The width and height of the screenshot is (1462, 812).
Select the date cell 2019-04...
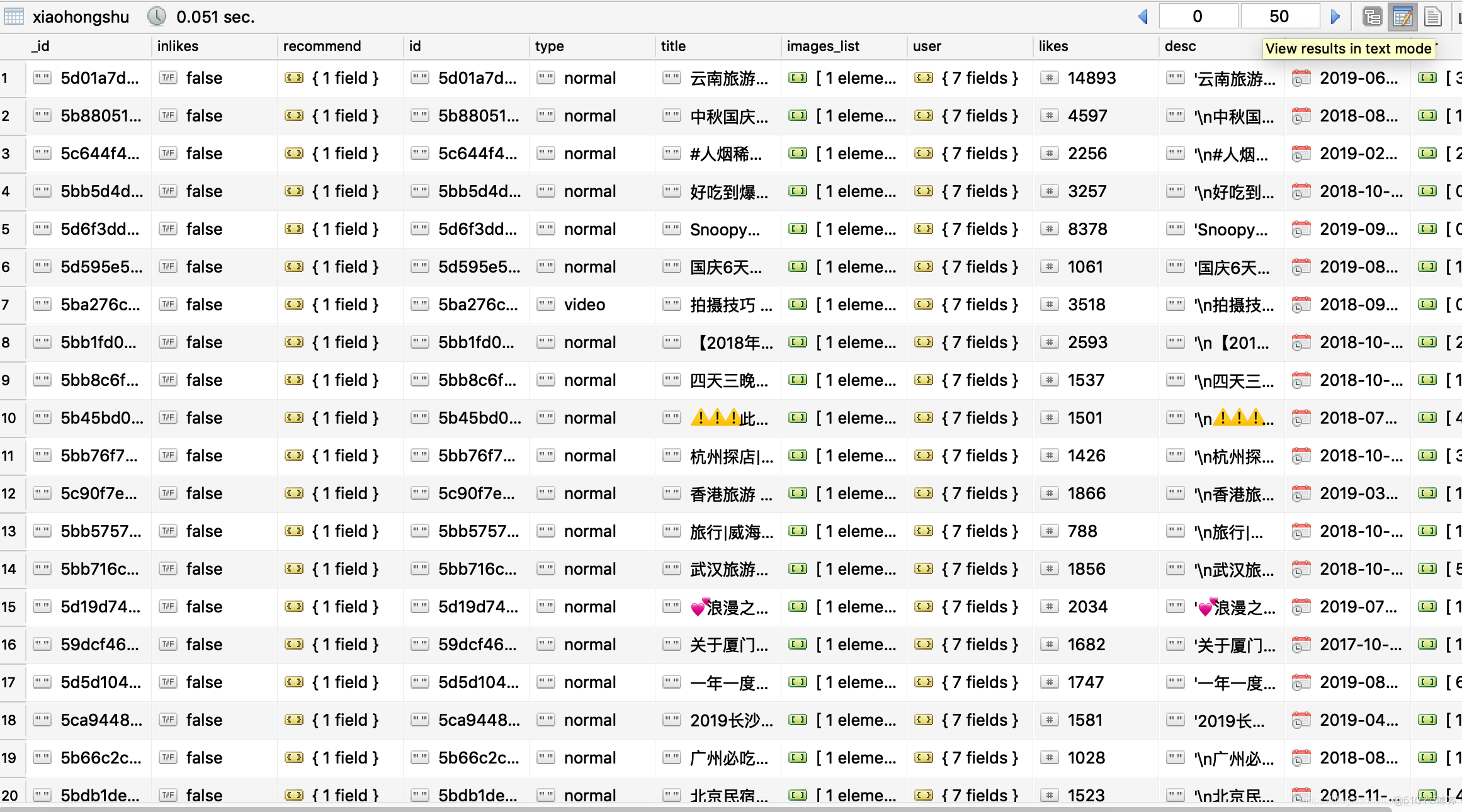1347,720
